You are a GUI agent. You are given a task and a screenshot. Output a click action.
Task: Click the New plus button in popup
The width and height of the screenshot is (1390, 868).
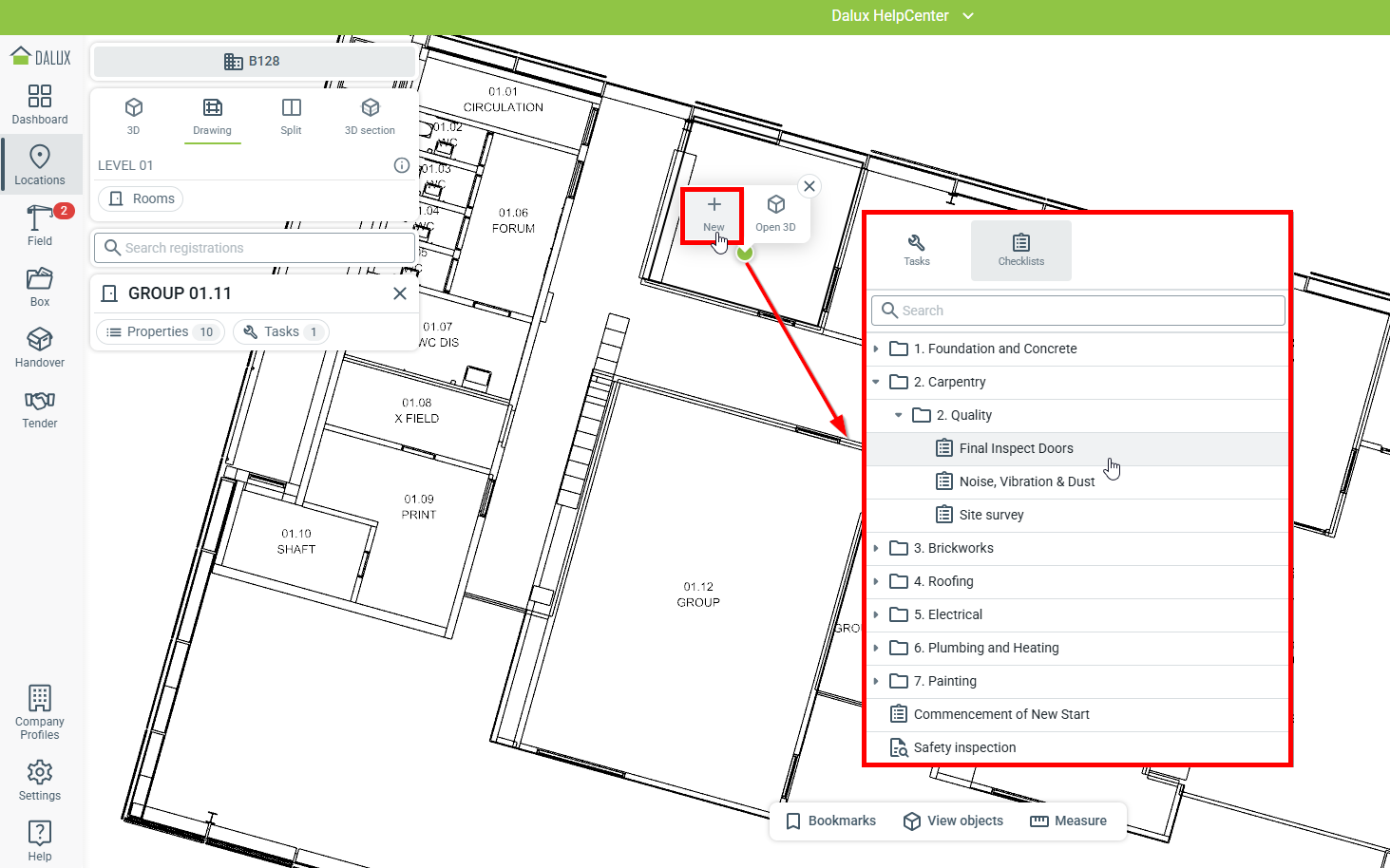tap(714, 214)
